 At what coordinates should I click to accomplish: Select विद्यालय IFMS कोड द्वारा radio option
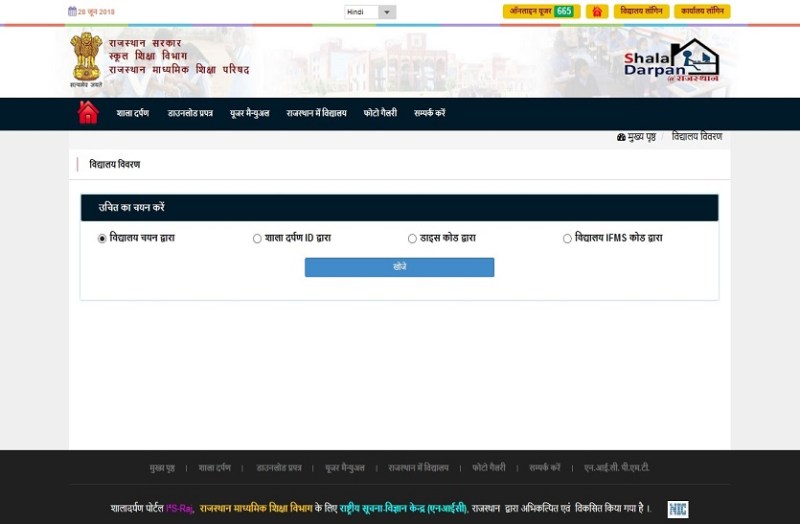pos(567,239)
